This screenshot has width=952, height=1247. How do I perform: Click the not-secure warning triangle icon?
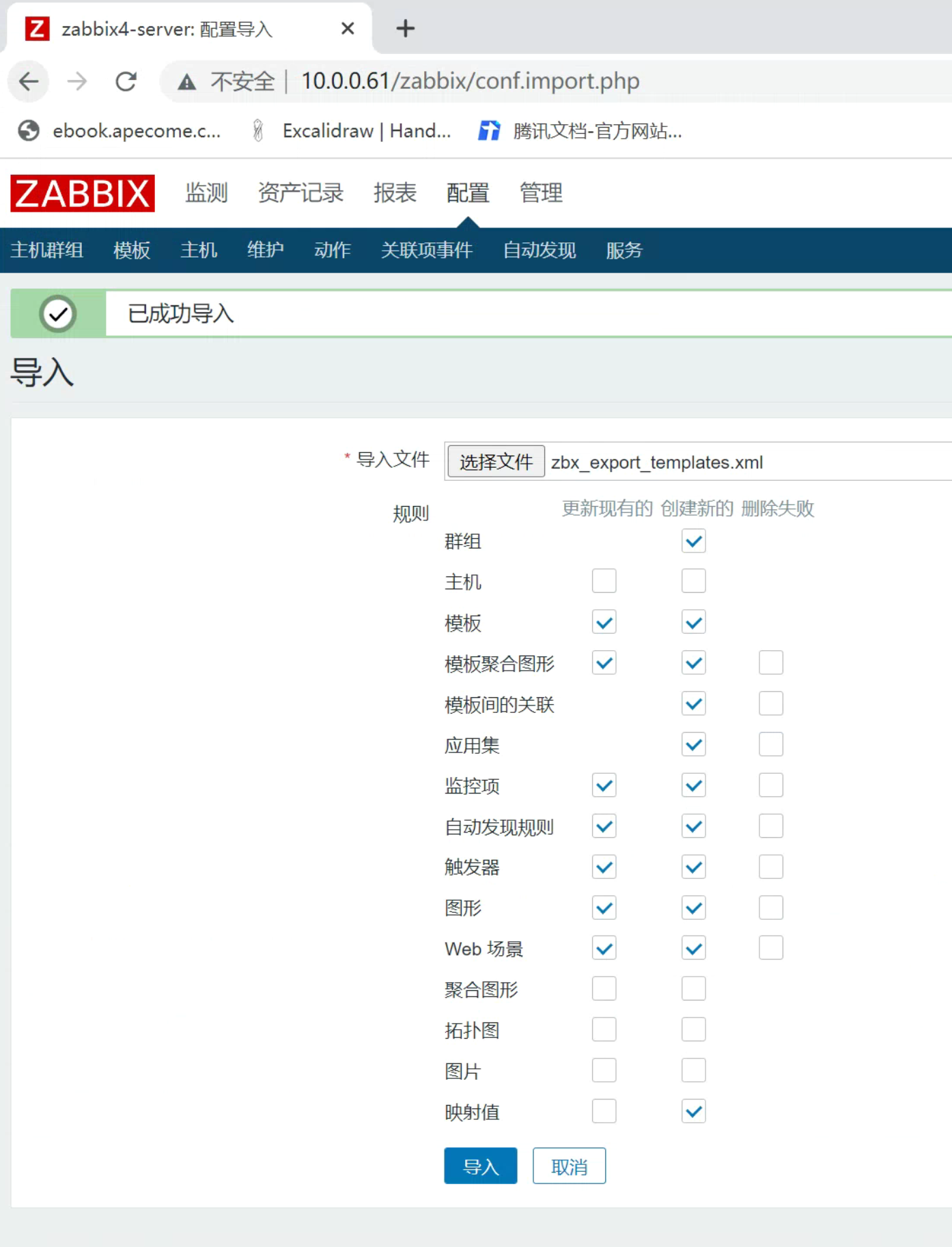click(186, 82)
